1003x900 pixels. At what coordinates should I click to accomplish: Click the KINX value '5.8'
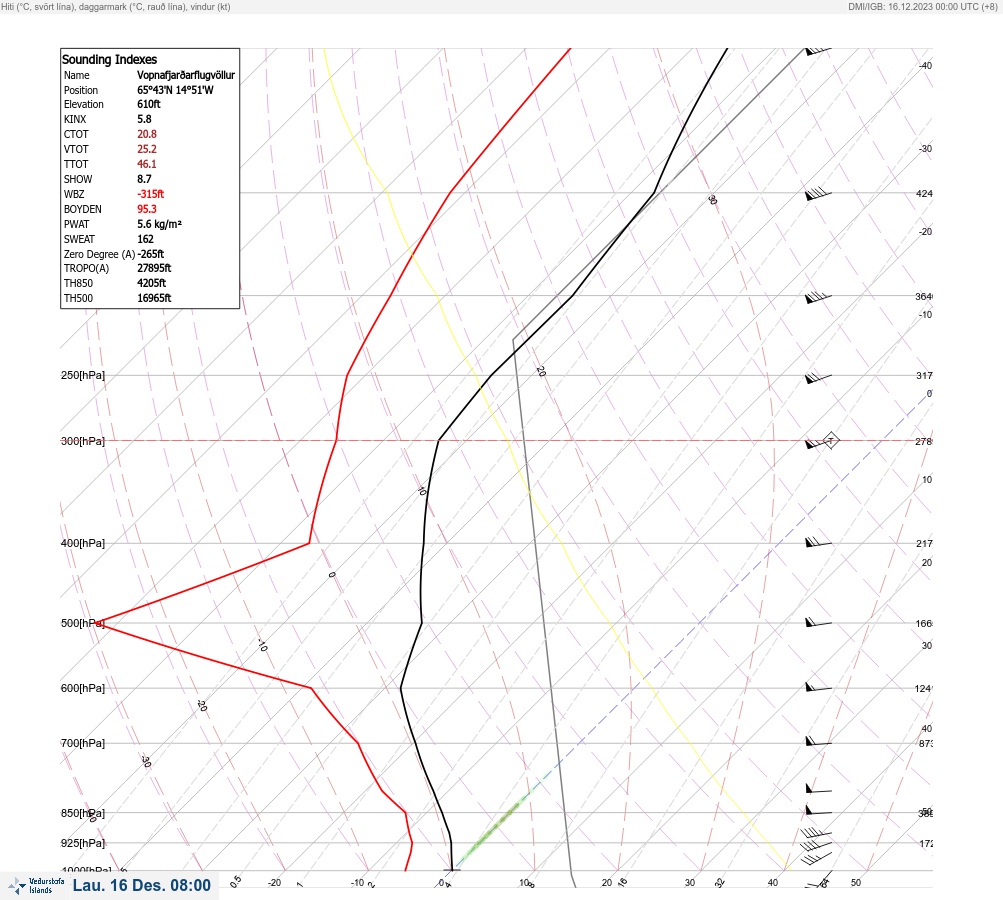click(145, 119)
